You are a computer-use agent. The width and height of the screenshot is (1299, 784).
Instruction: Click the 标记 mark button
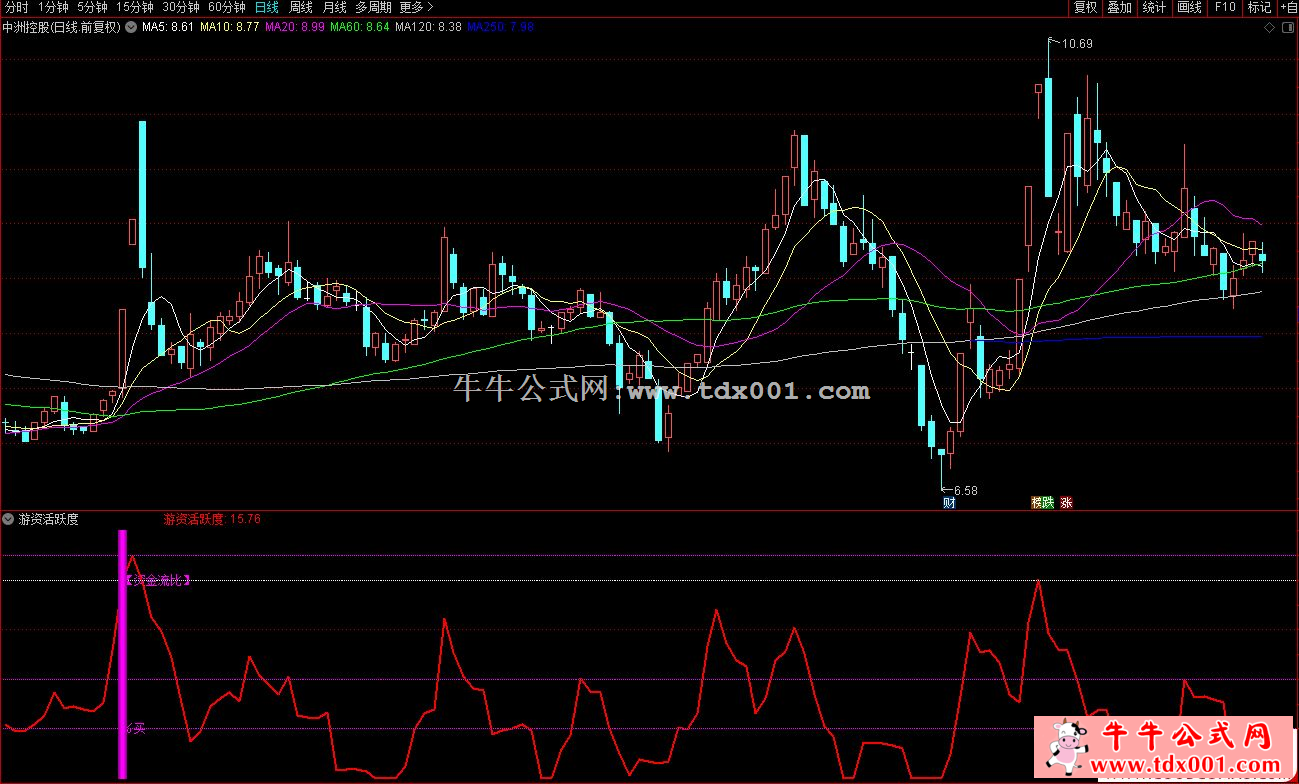pos(1259,8)
